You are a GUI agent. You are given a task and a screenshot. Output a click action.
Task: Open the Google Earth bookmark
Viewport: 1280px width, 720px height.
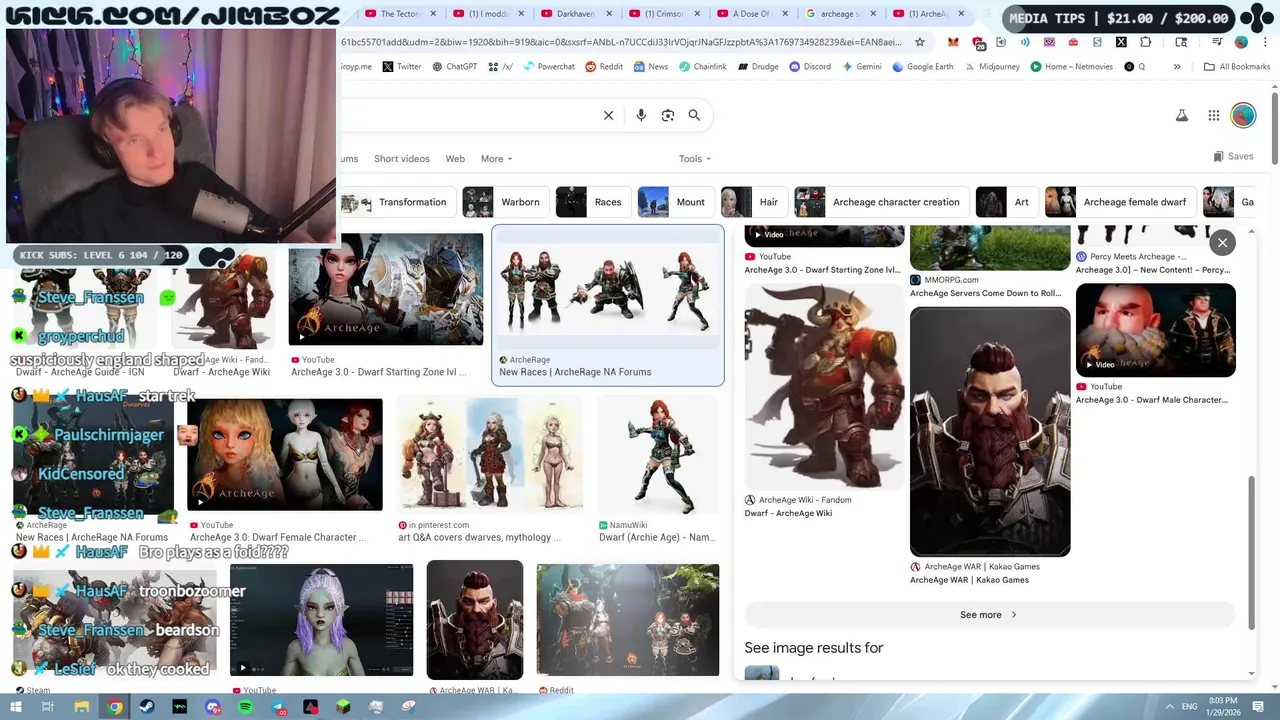pos(923,67)
